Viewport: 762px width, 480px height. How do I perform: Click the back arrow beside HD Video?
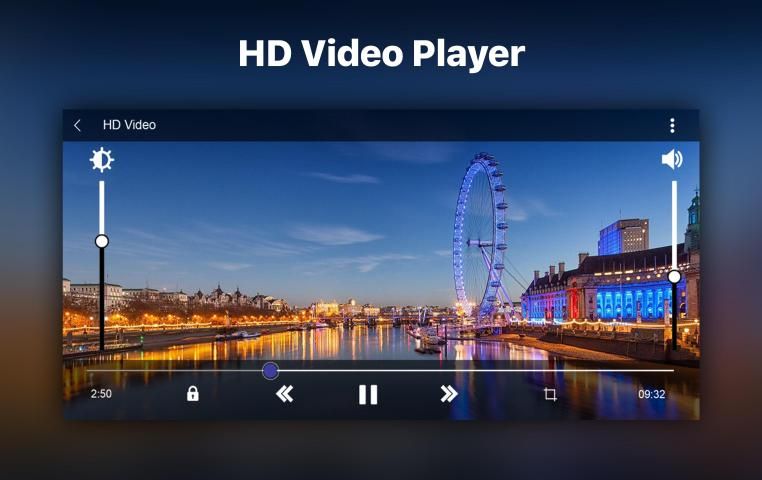tap(78, 125)
